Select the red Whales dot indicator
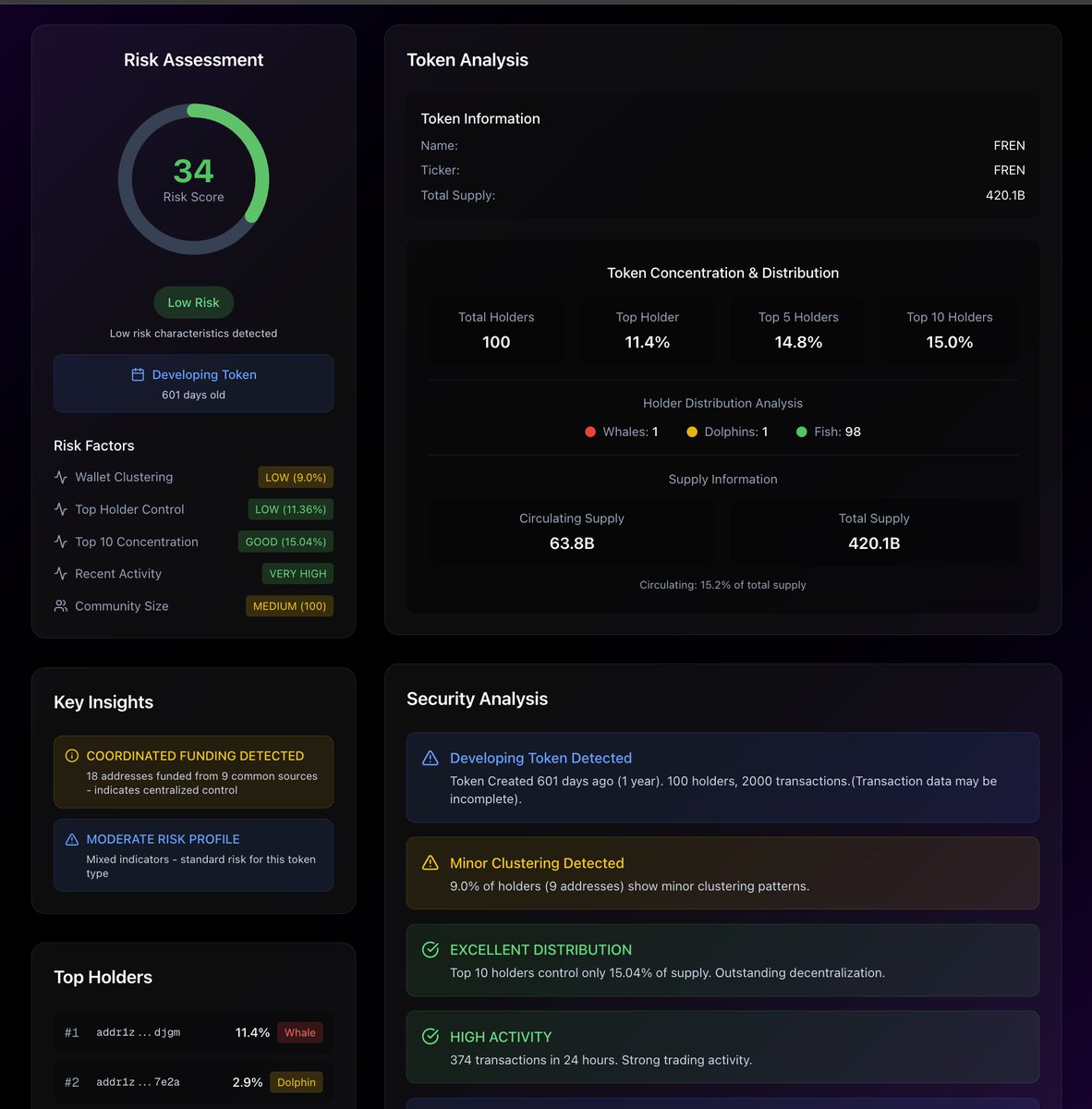 coord(589,432)
